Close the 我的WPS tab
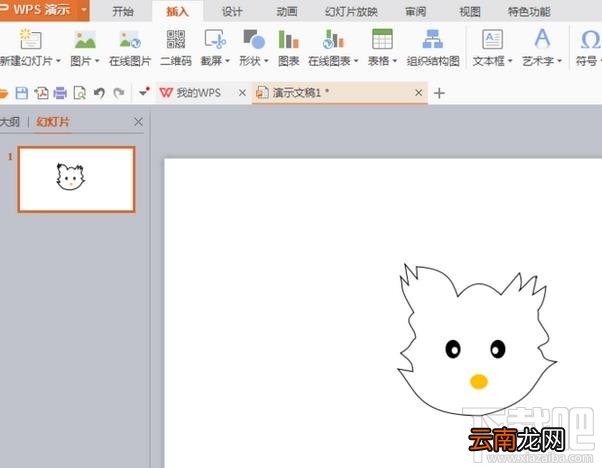This screenshot has height=468, width=602. (242, 93)
